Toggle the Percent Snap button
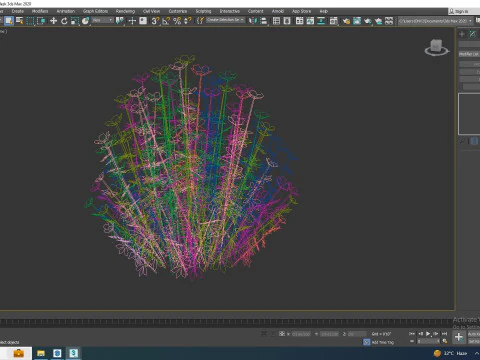This screenshot has height=360, width=480. [x=177, y=21]
